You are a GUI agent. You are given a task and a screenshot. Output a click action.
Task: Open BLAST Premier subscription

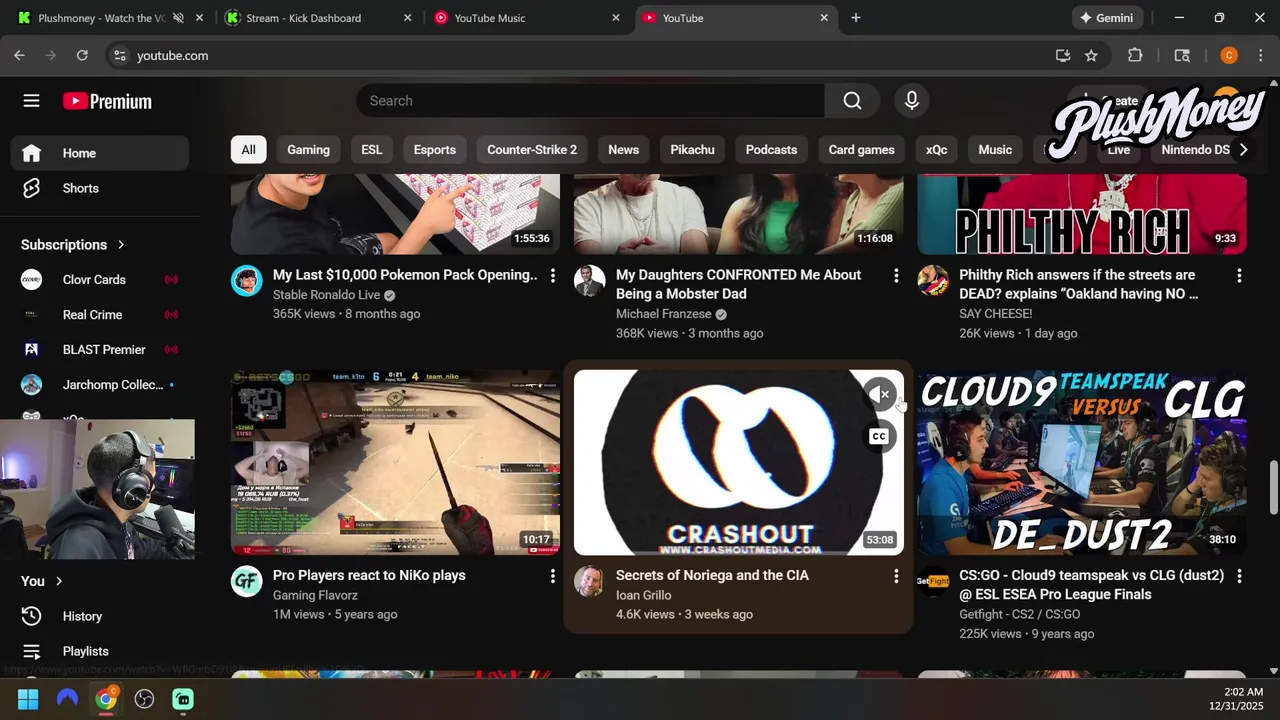[100, 350]
